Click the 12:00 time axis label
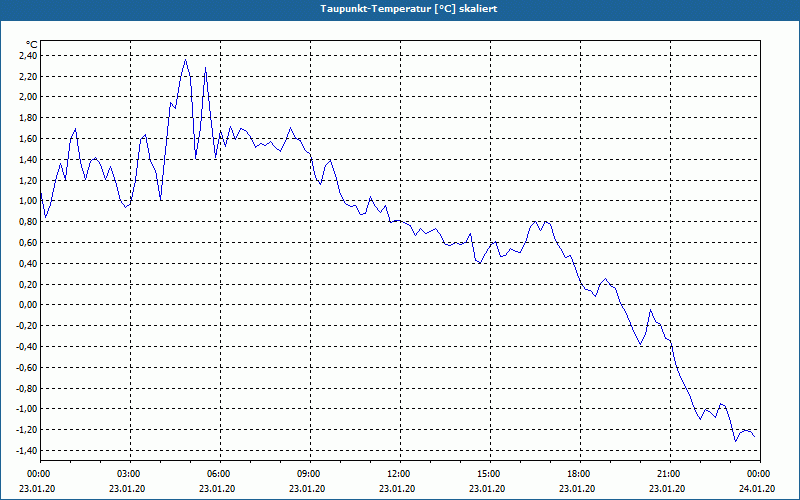 (400, 474)
